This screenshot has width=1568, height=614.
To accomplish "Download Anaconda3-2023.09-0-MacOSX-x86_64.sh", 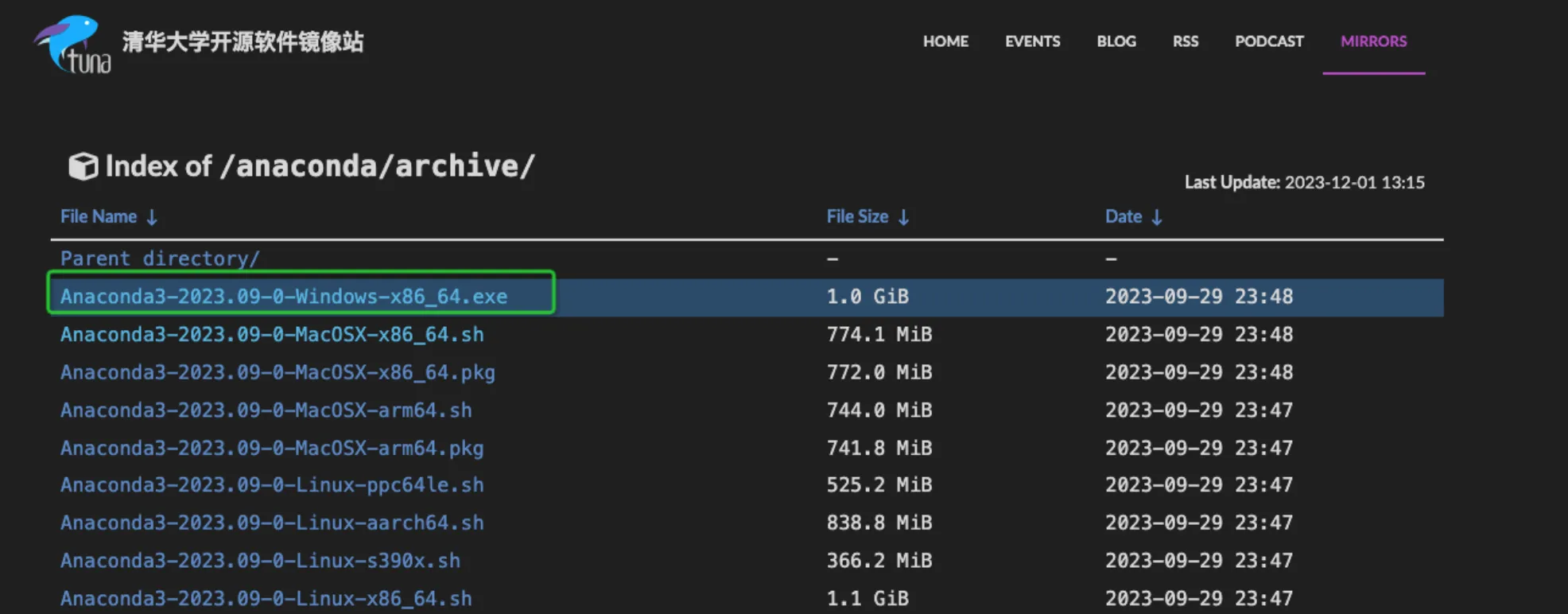I will tap(272, 335).
